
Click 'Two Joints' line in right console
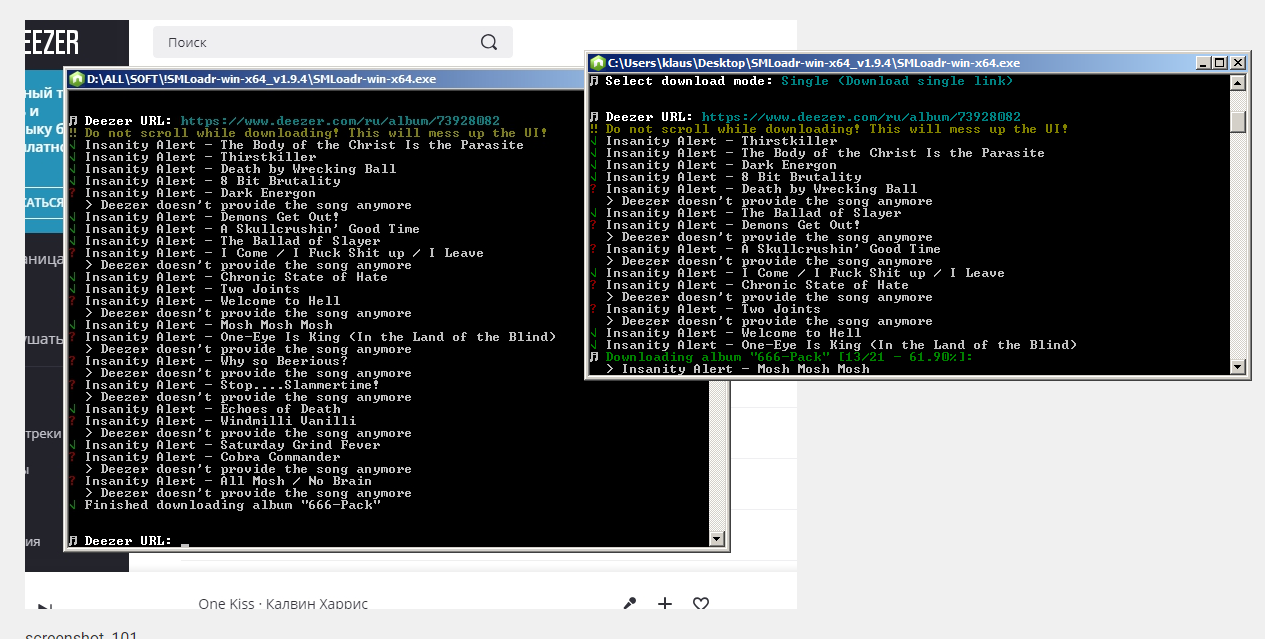tap(713, 309)
